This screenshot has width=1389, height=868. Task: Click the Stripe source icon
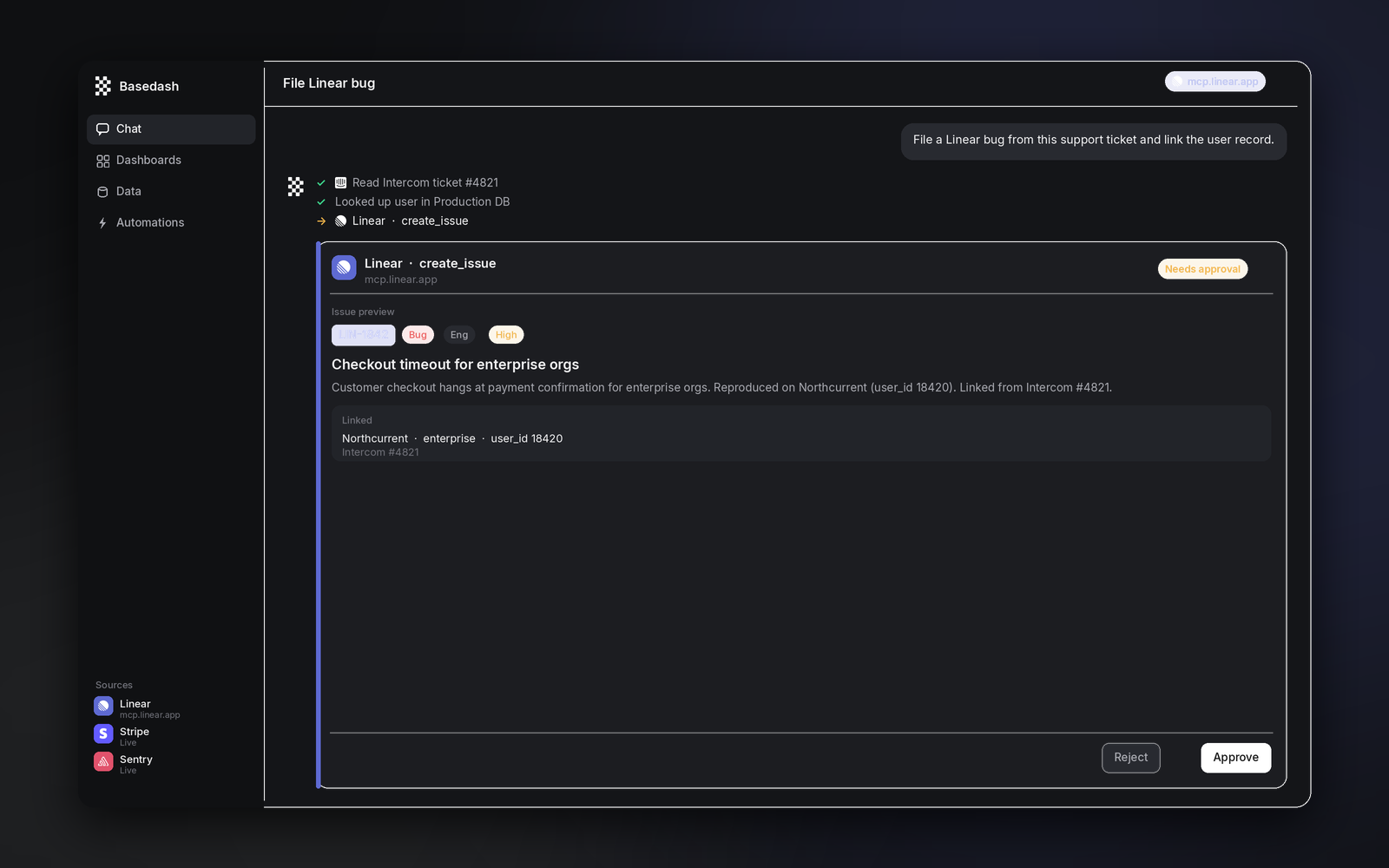click(x=103, y=734)
